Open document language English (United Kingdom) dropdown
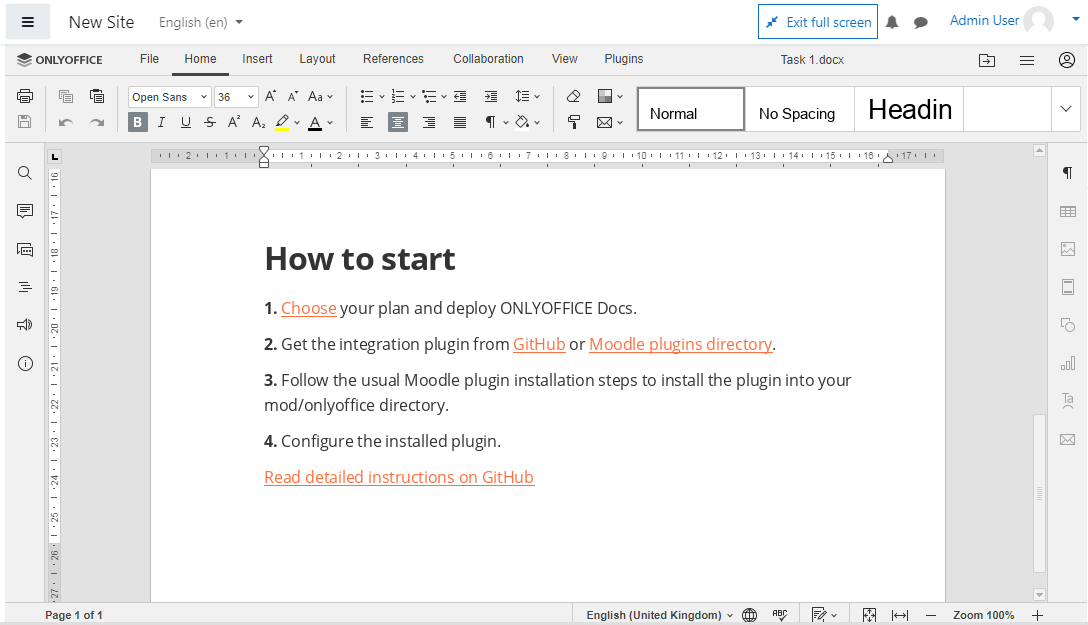The height and width of the screenshot is (625, 1088). tap(659, 615)
